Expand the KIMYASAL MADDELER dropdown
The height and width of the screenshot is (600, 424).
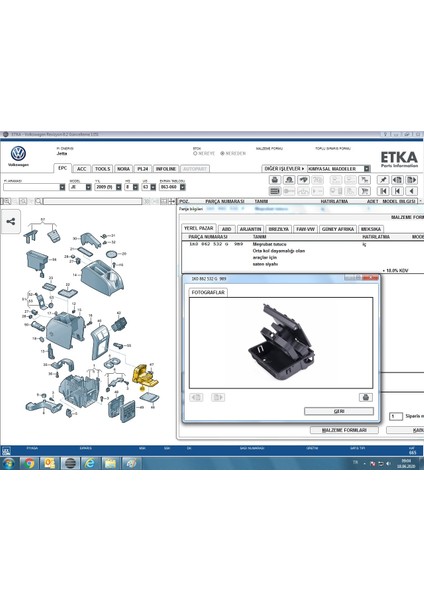367,169
